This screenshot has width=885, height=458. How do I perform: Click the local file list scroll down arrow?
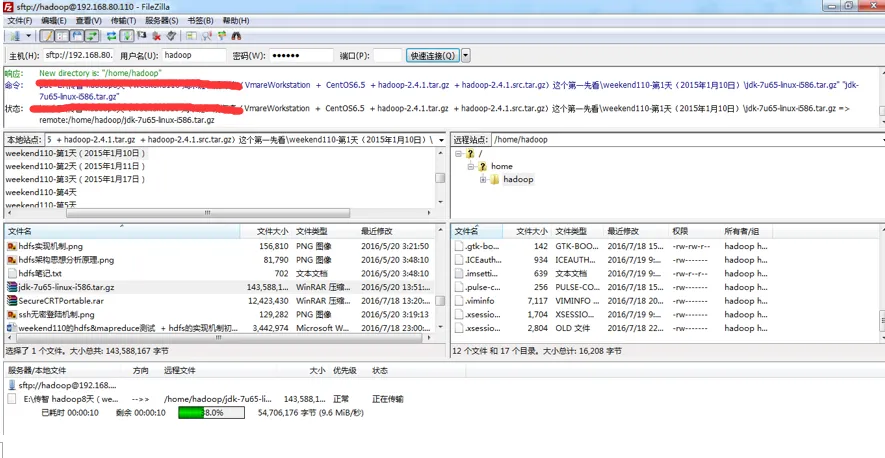(x=440, y=328)
